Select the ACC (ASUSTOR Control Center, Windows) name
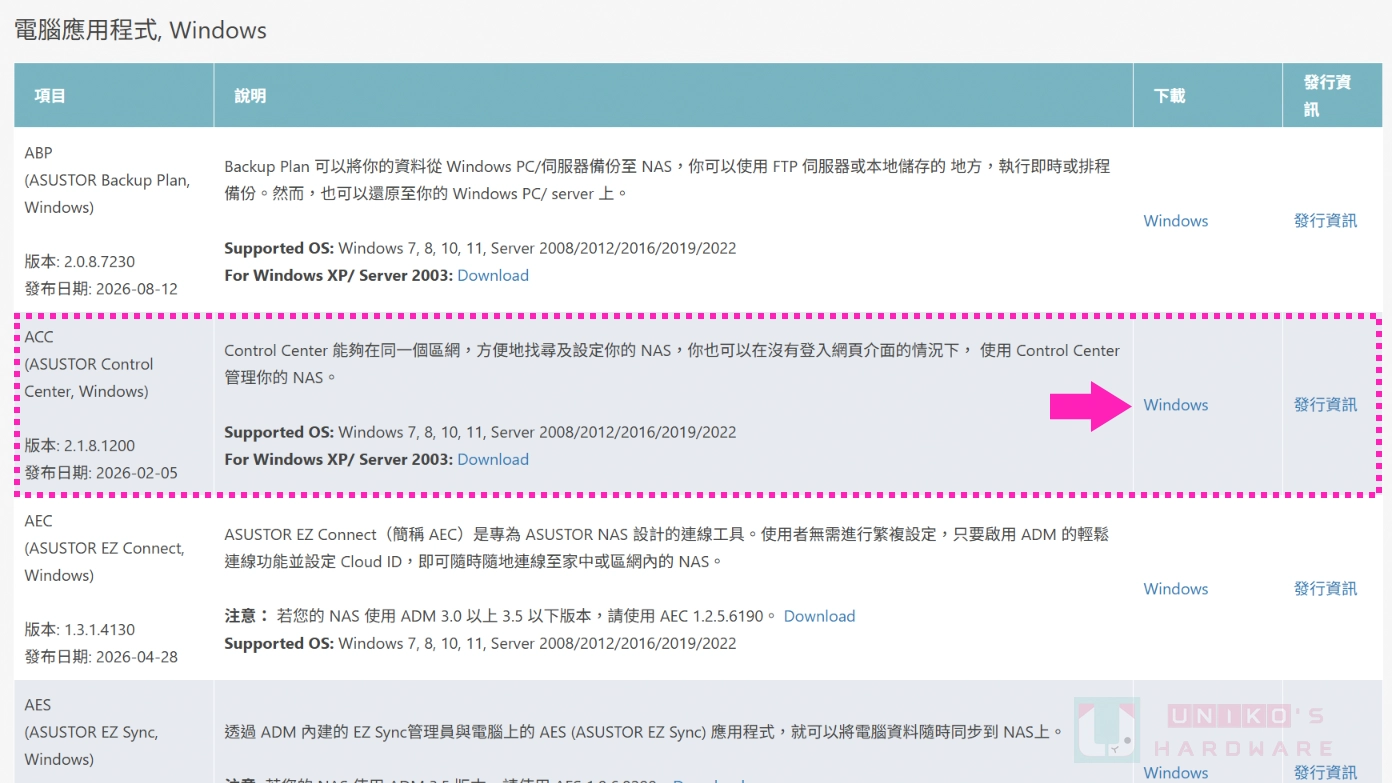 89,364
